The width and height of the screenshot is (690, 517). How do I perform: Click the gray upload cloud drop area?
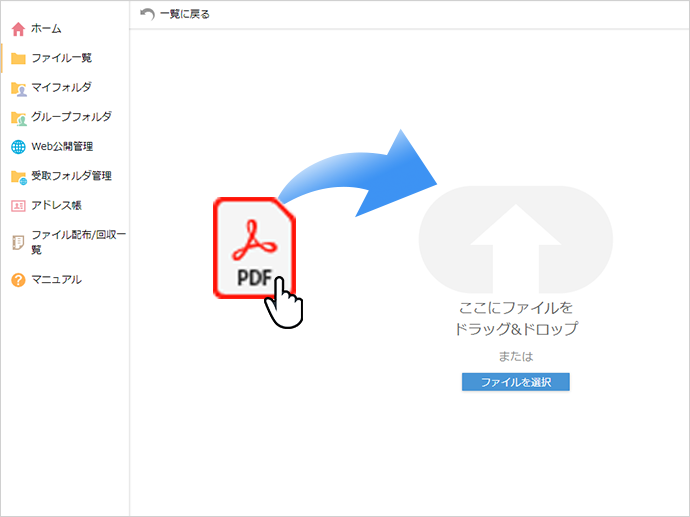[x=516, y=240]
